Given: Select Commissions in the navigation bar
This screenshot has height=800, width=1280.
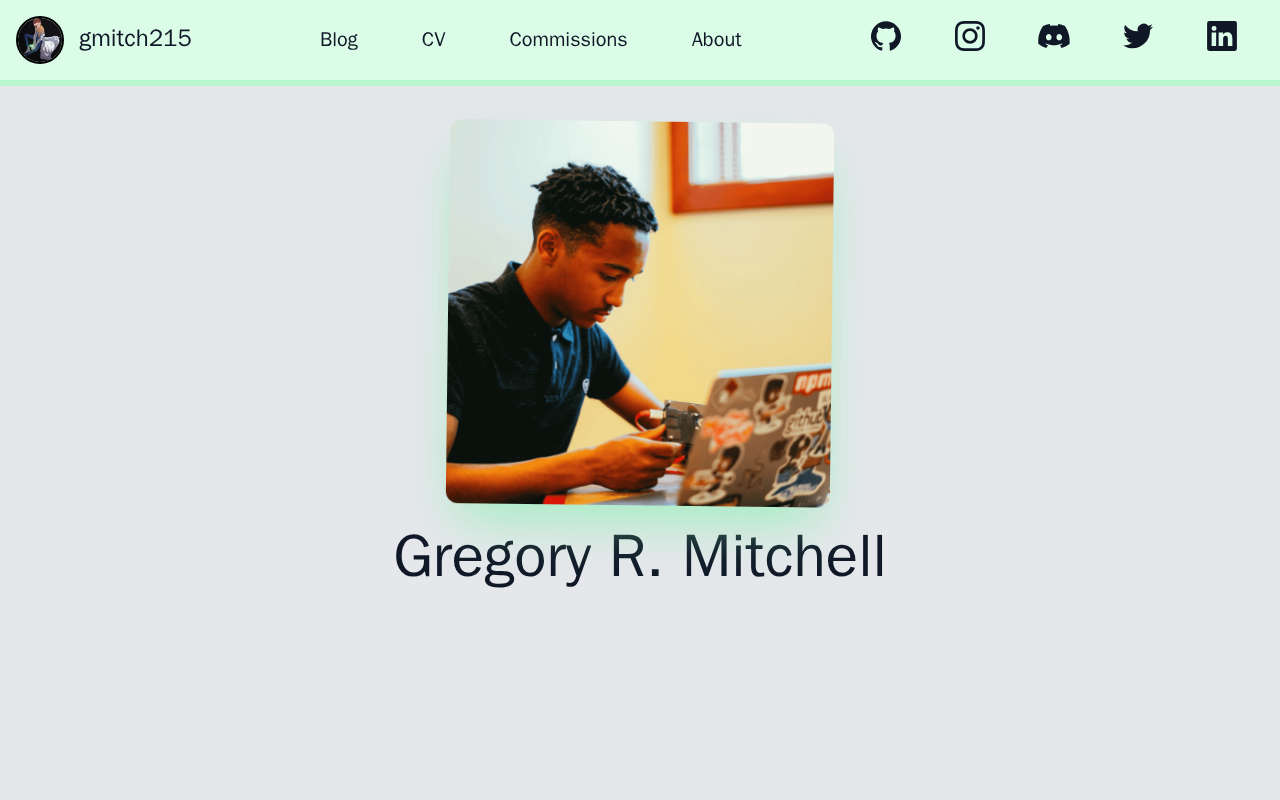Looking at the screenshot, I should coord(568,40).
